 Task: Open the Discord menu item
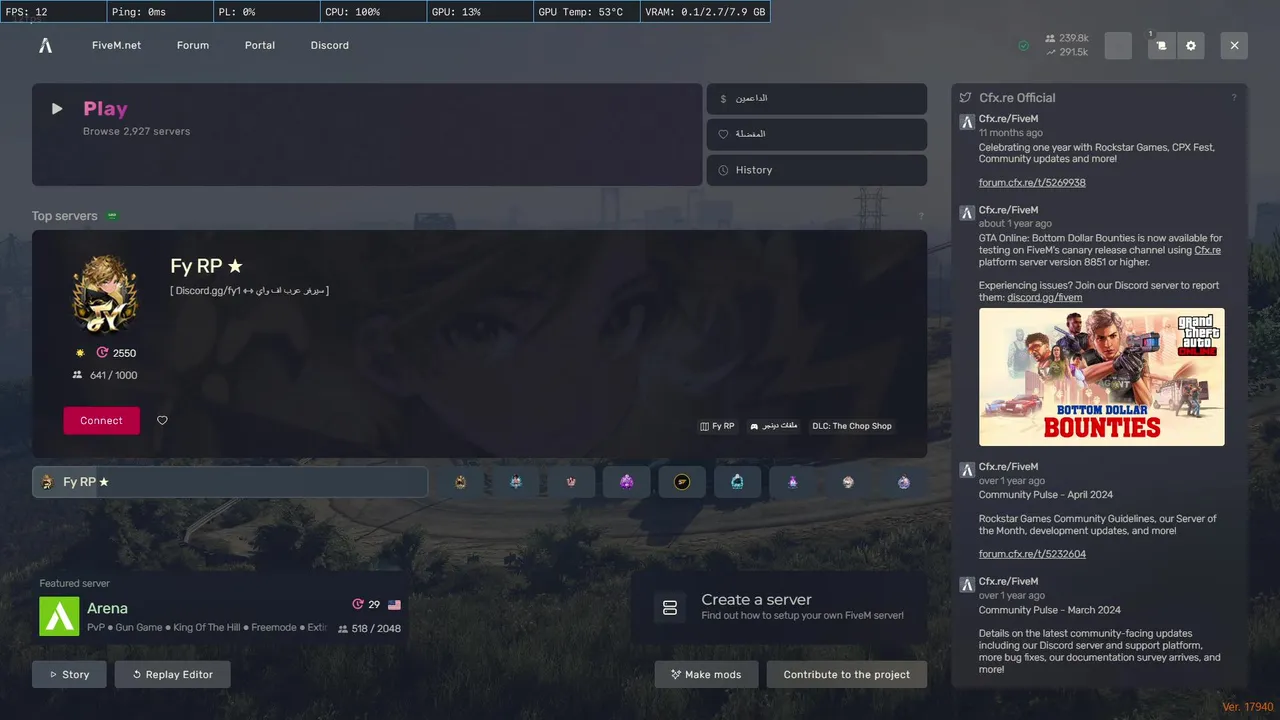(330, 45)
